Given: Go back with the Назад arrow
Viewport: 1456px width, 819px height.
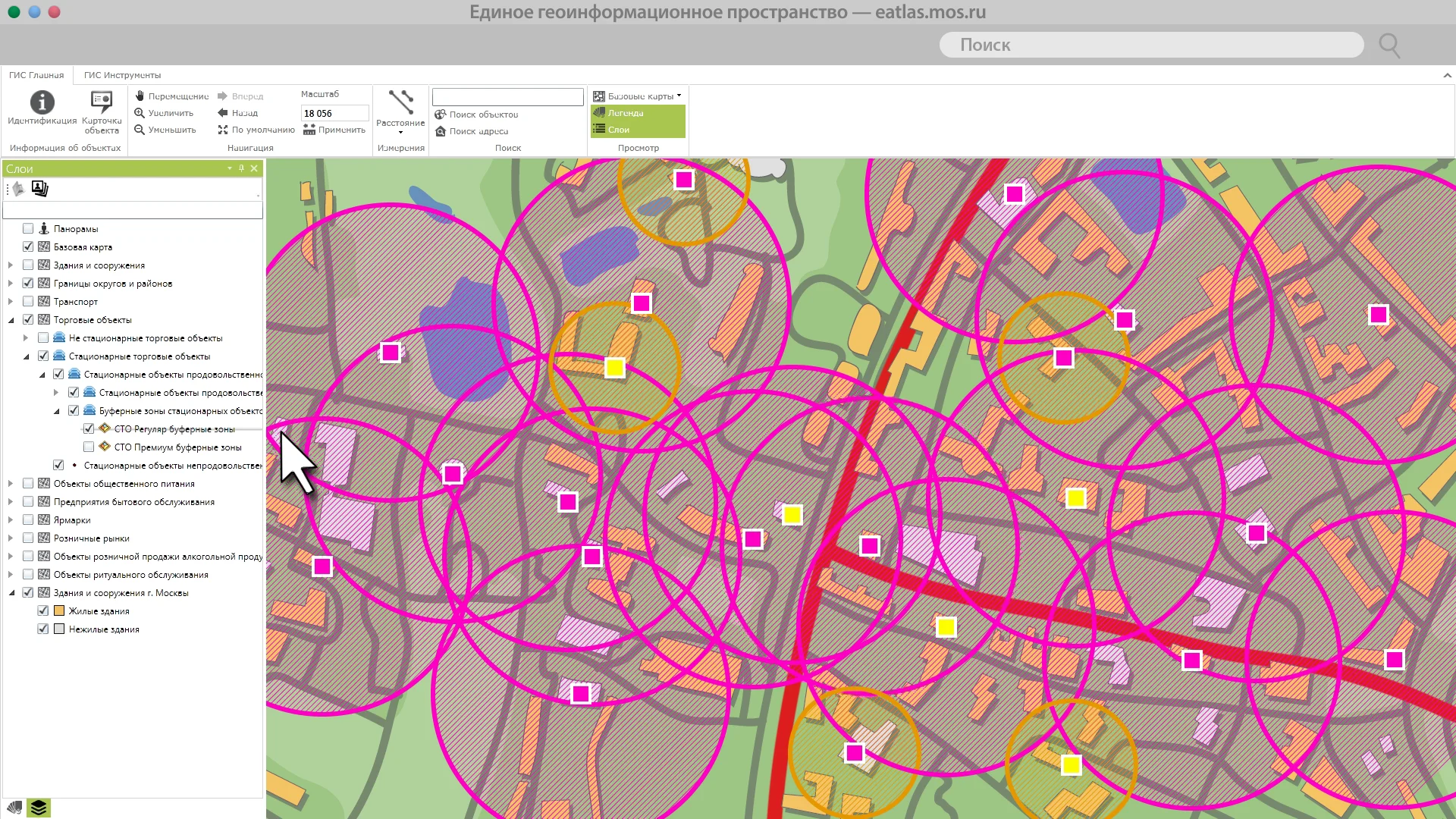Looking at the screenshot, I should pyautogui.click(x=238, y=113).
